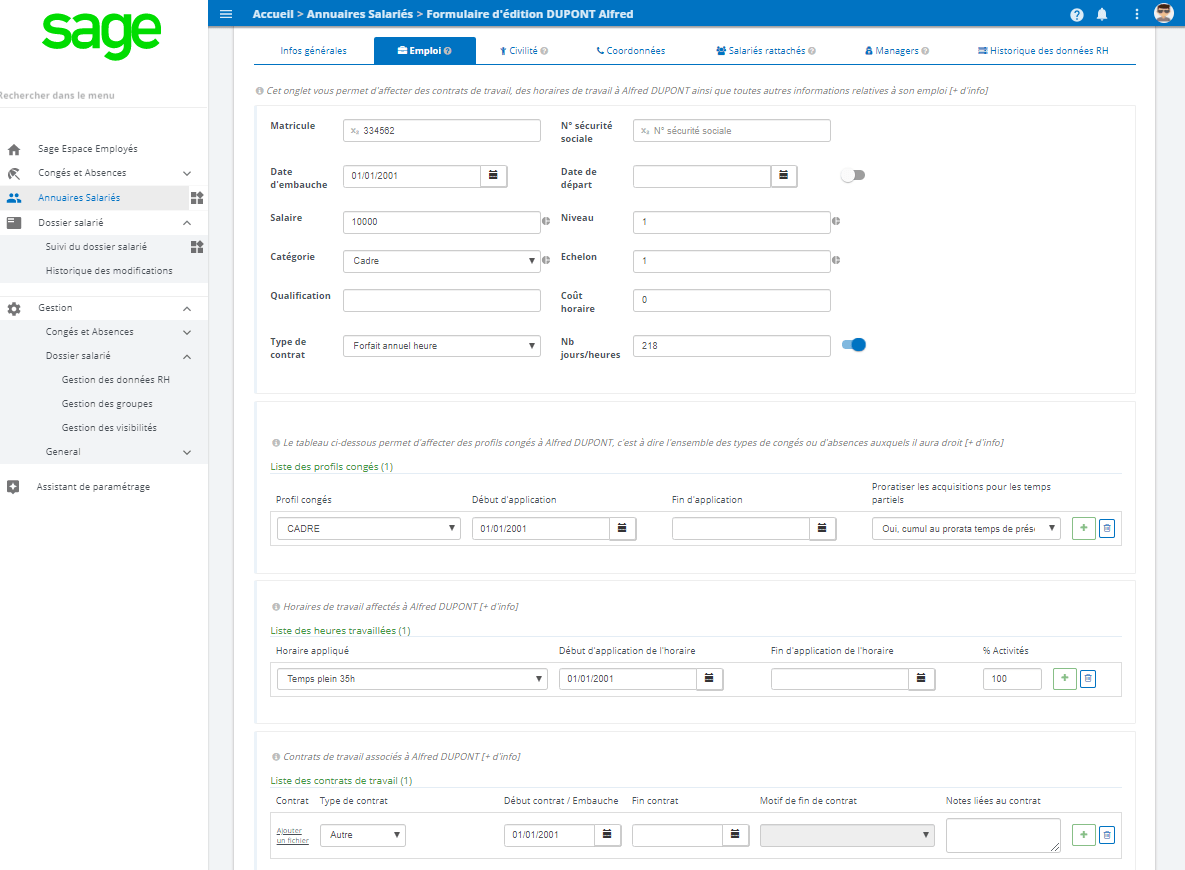Screen dimensions: 1185x870
Task: Click history icon next to Salaire
Action: click(x=546, y=221)
